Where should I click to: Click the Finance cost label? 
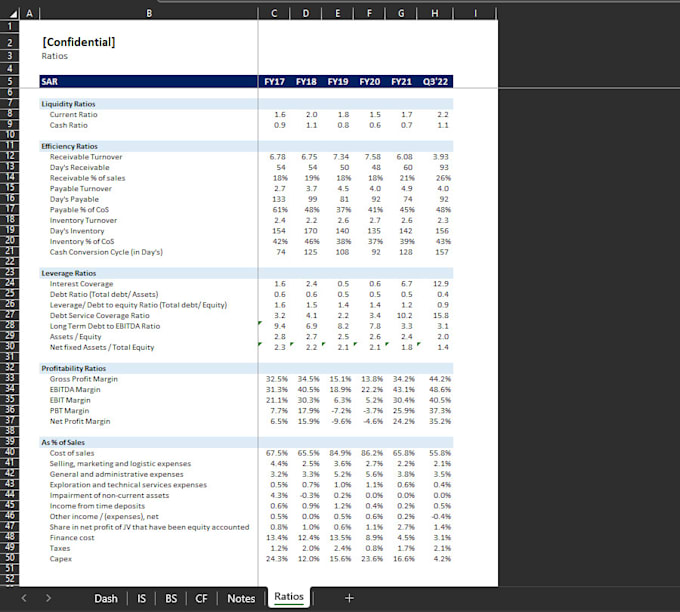(72, 537)
